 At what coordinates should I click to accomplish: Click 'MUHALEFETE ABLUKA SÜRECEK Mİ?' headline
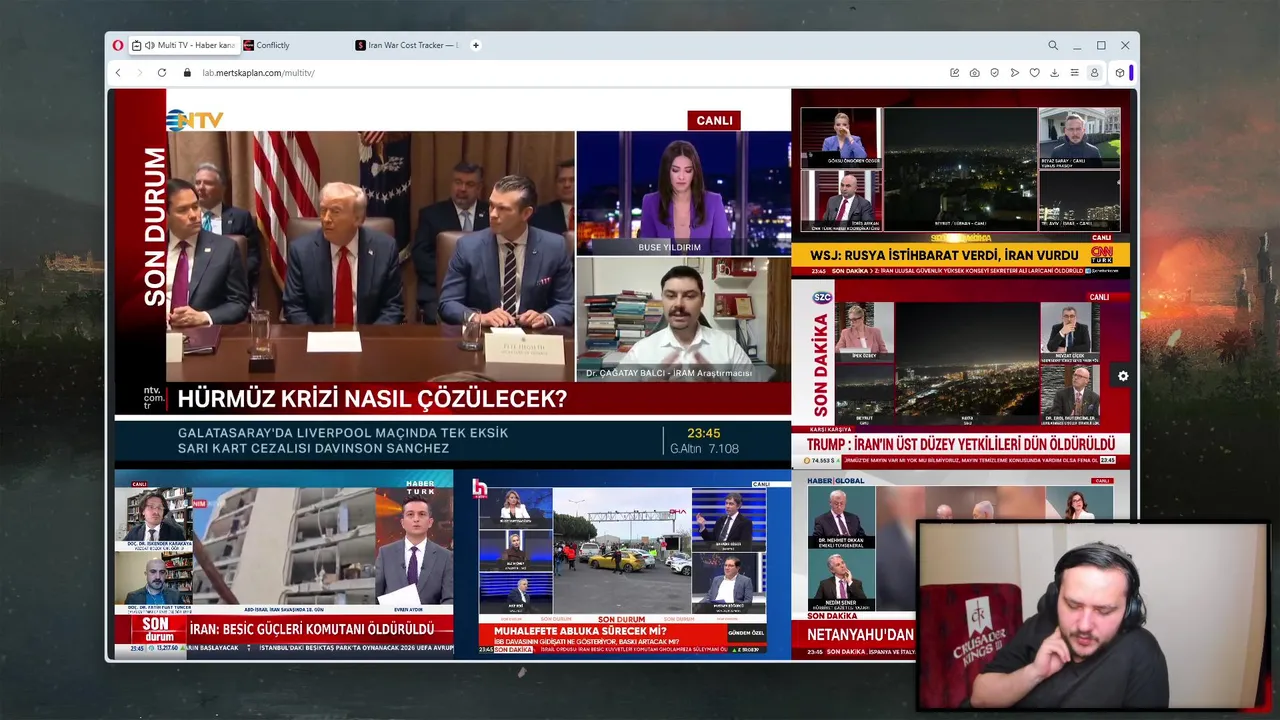(x=580, y=631)
